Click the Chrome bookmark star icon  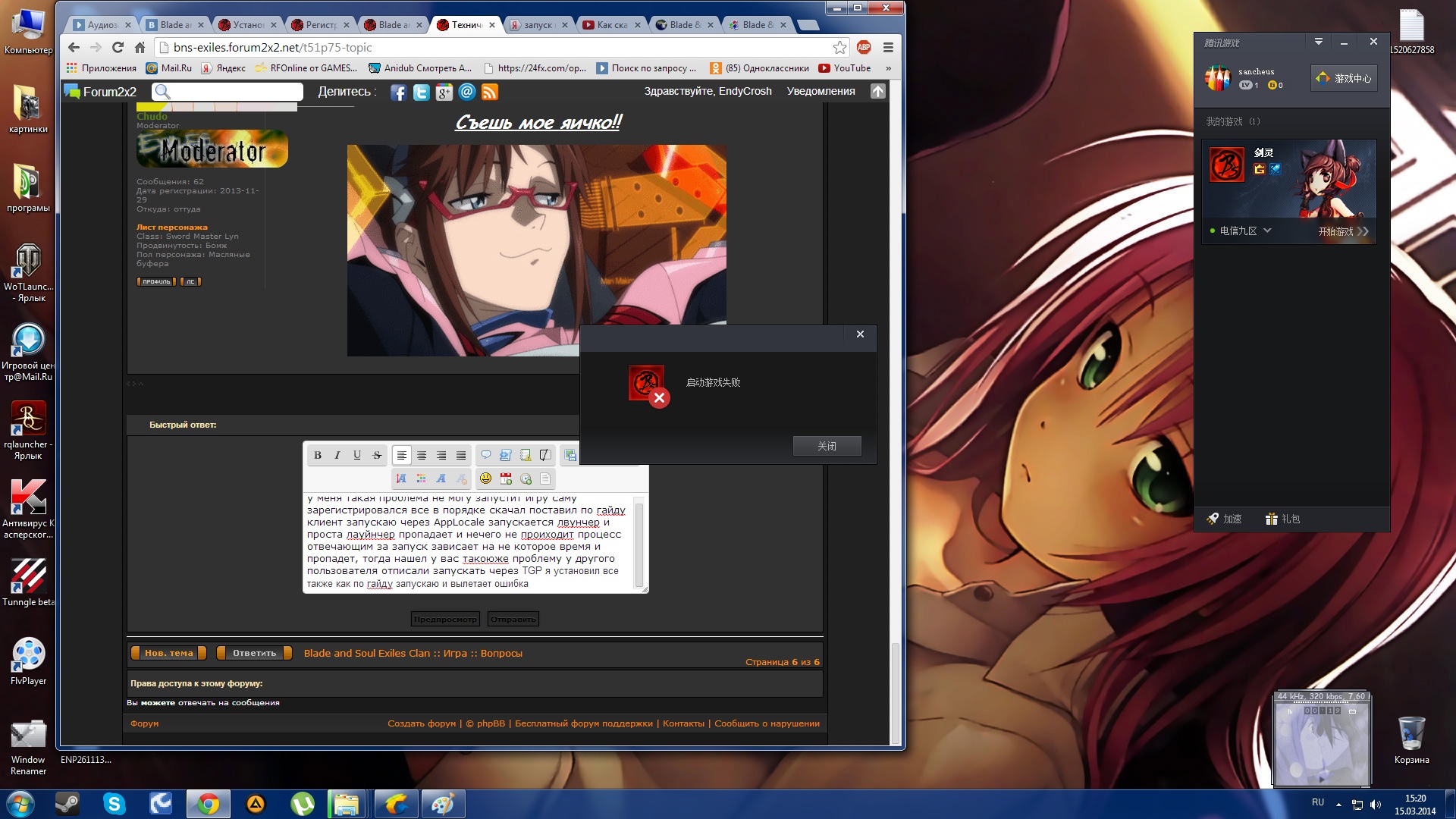pos(839,48)
